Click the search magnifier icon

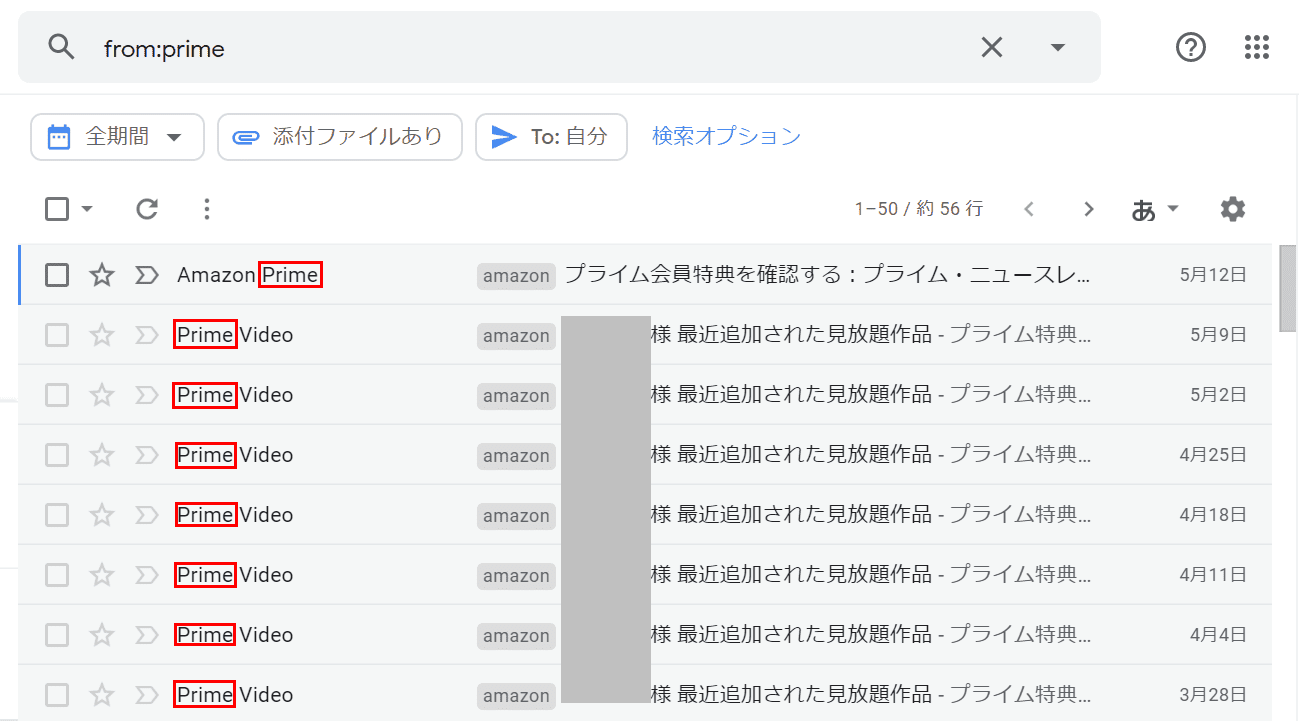coord(62,47)
